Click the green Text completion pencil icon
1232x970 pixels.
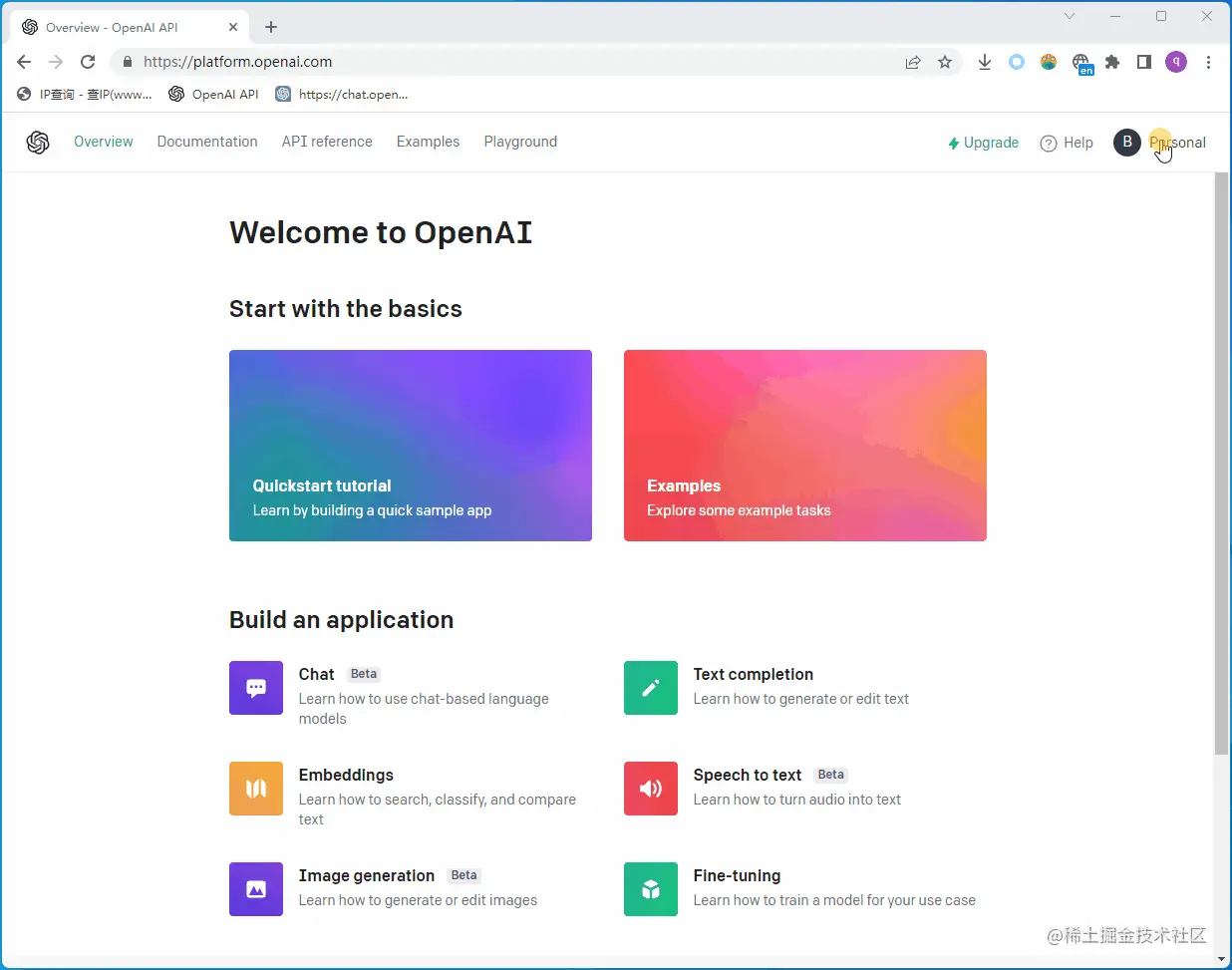(x=651, y=688)
